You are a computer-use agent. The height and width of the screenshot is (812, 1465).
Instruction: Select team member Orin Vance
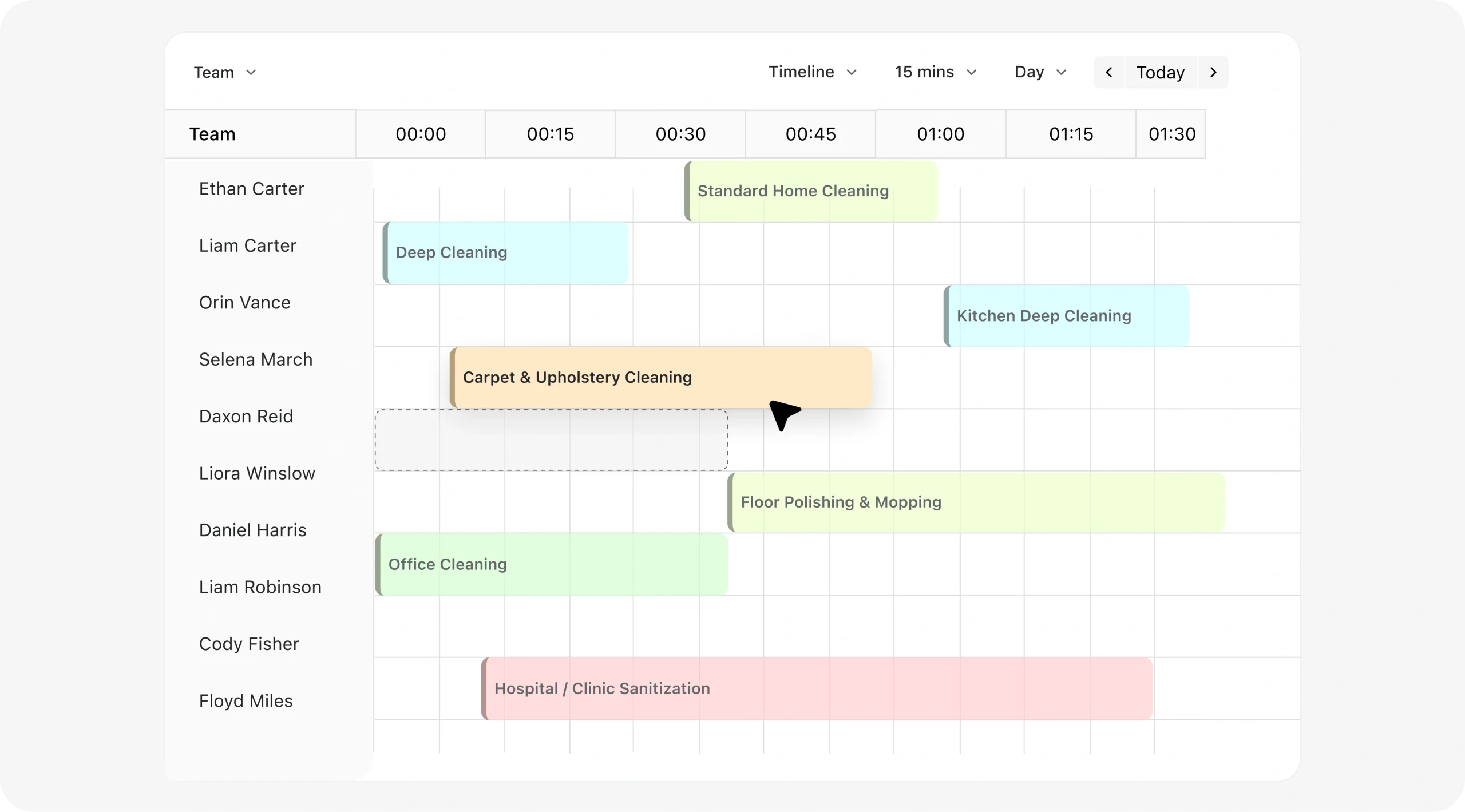(x=245, y=303)
